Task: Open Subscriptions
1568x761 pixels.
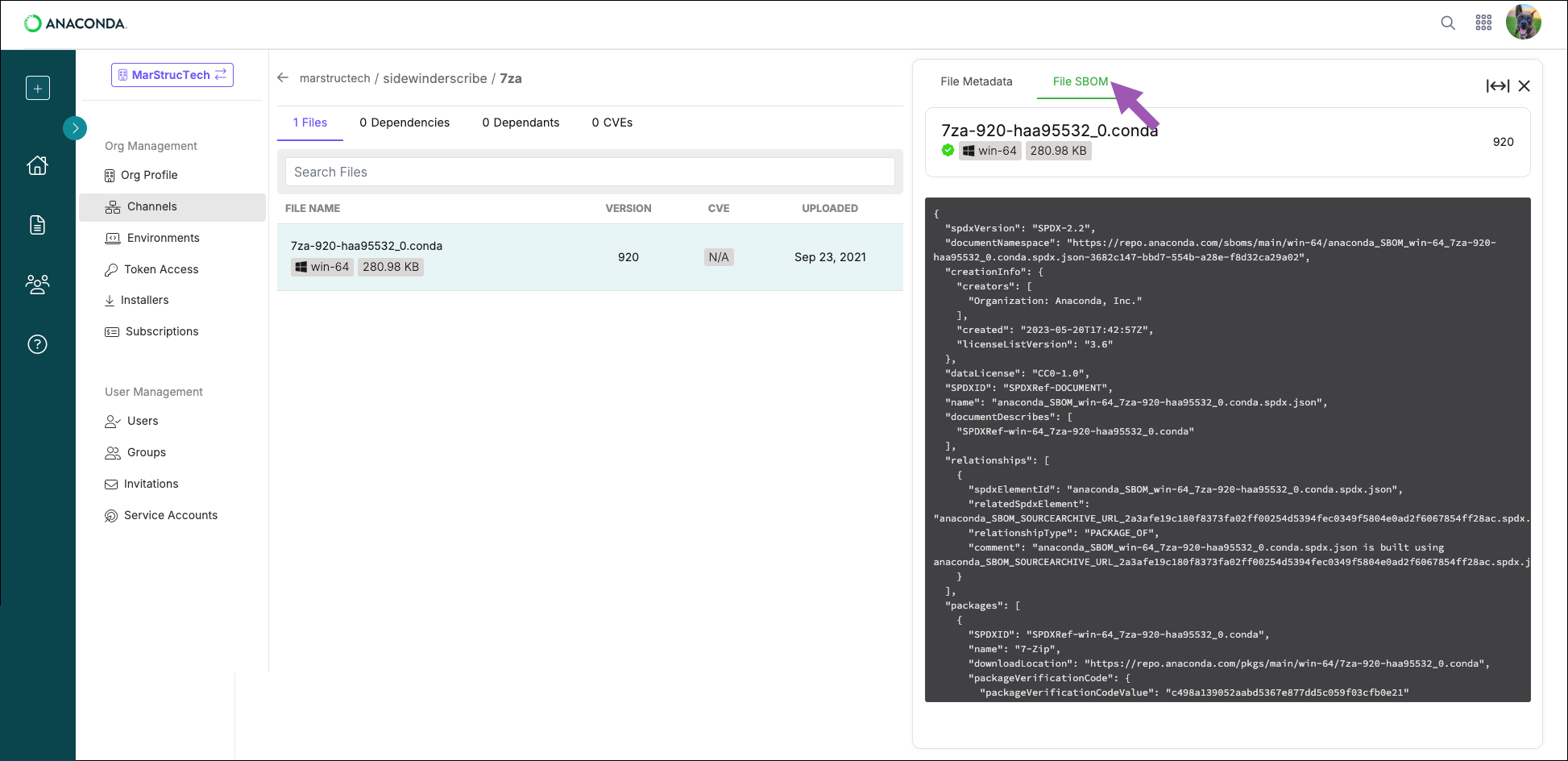Action: tap(162, 331)
